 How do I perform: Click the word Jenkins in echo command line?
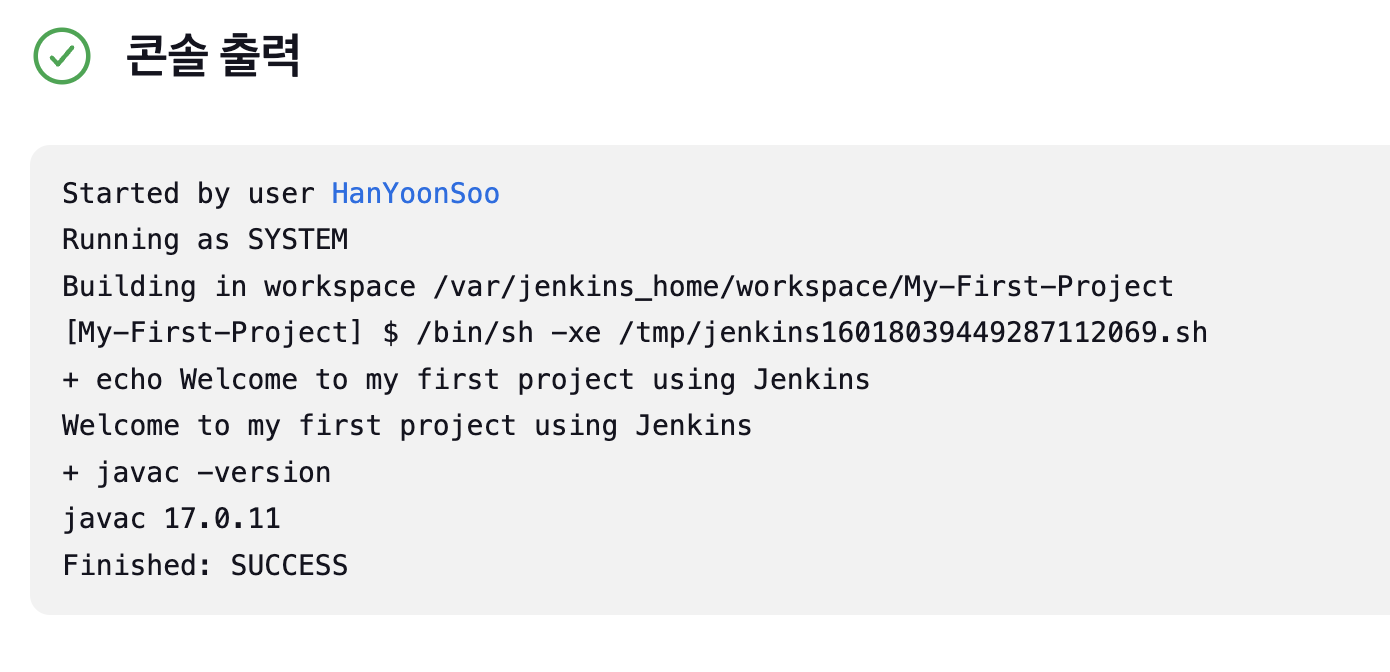[x=812, y=380]
